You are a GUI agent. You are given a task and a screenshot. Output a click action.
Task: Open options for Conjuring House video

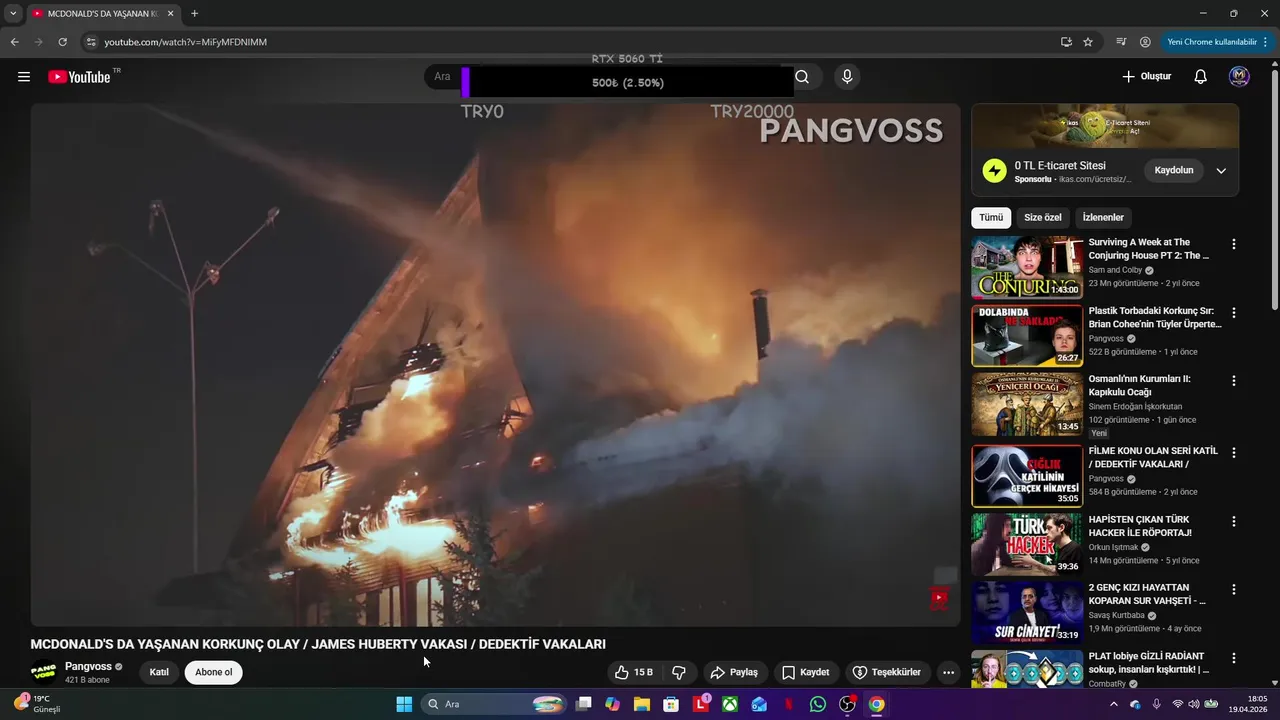pyautogui.click(x=1233, y=244)
